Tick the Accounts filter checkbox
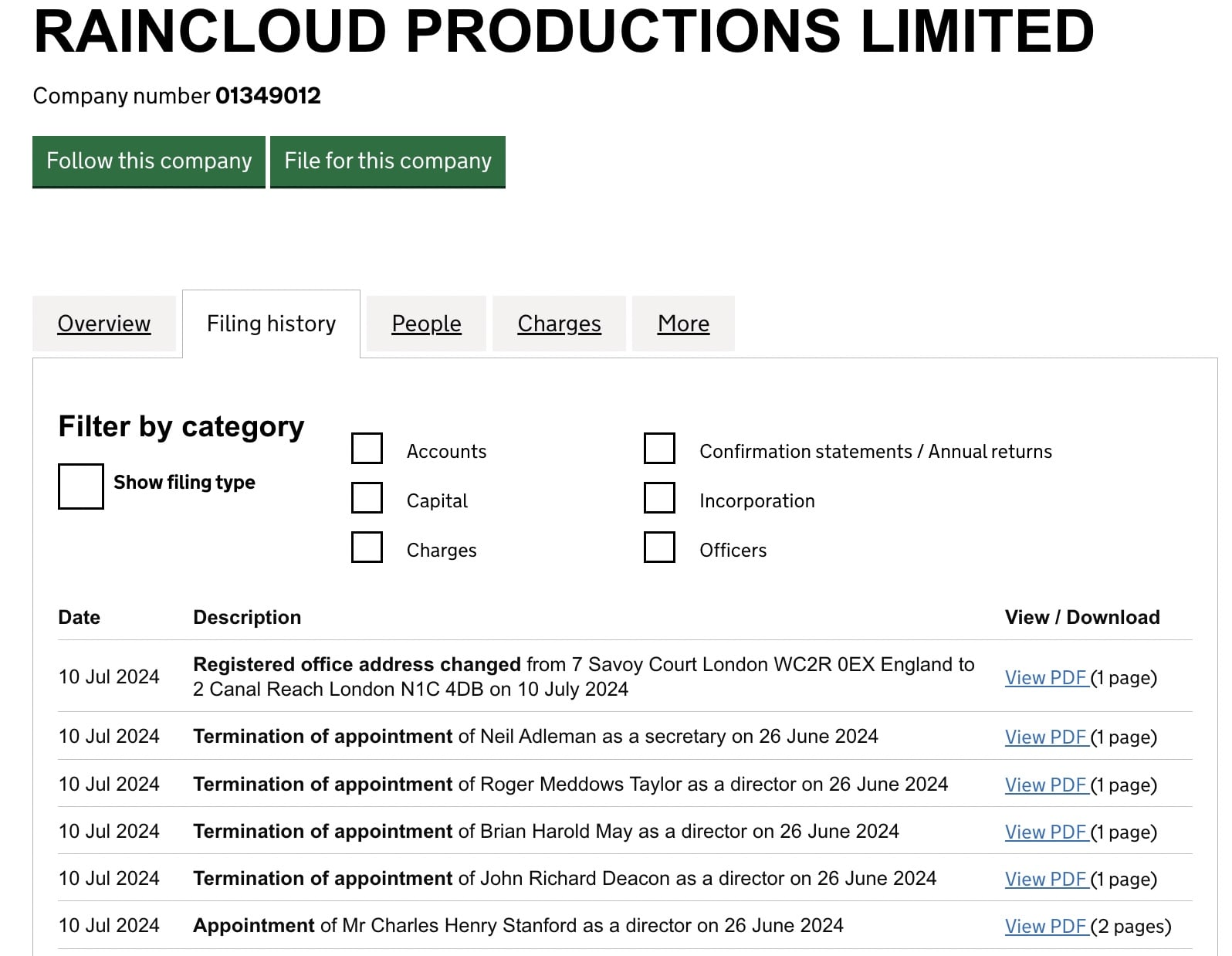Screen dimensions: 1232x956 click(x=367, y=449)
